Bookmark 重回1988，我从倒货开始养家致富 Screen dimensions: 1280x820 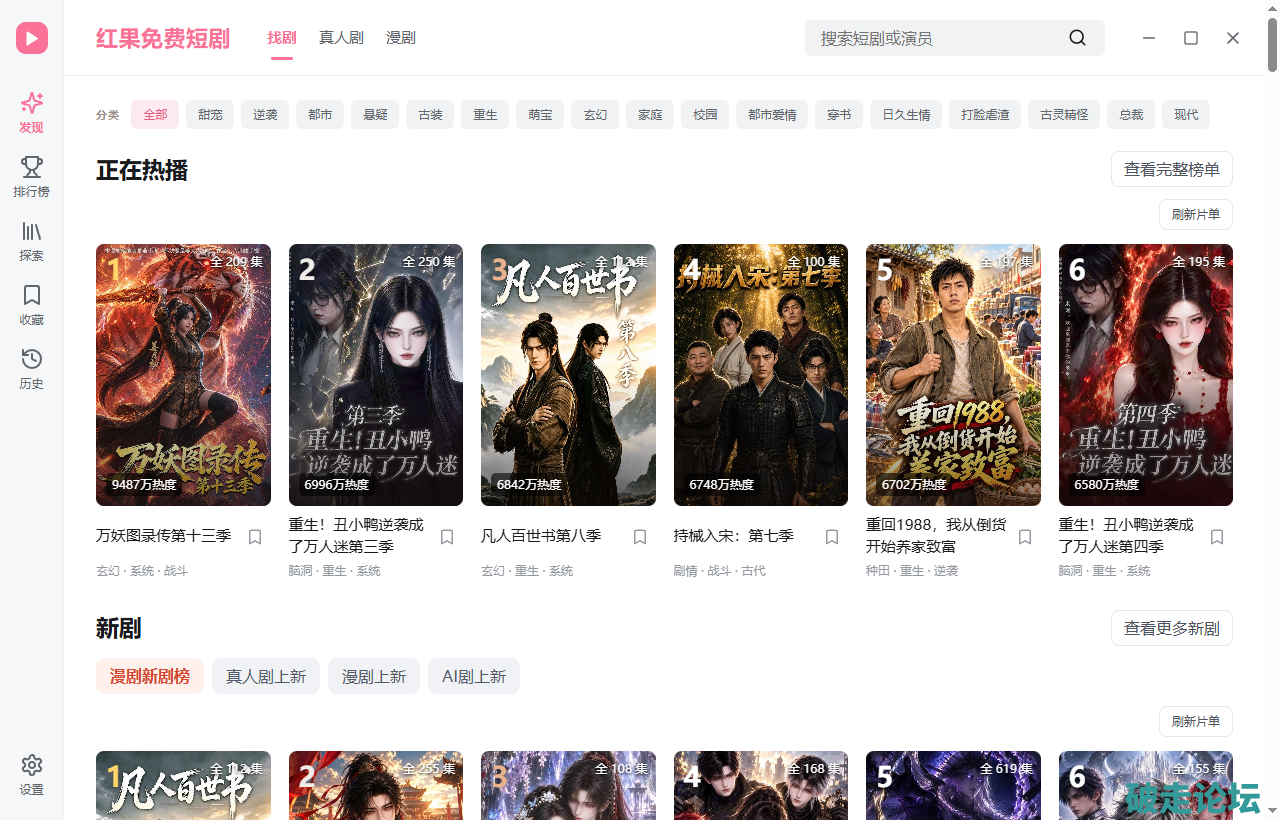1025,537
